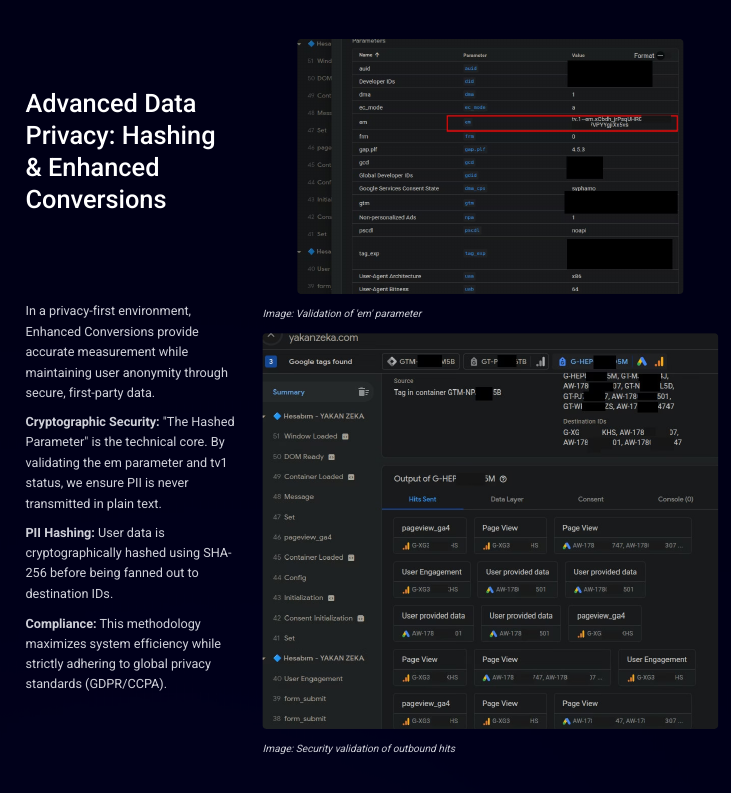
Task: Select the GT-P Google tag chip
Action: click(x=506, y=362)
